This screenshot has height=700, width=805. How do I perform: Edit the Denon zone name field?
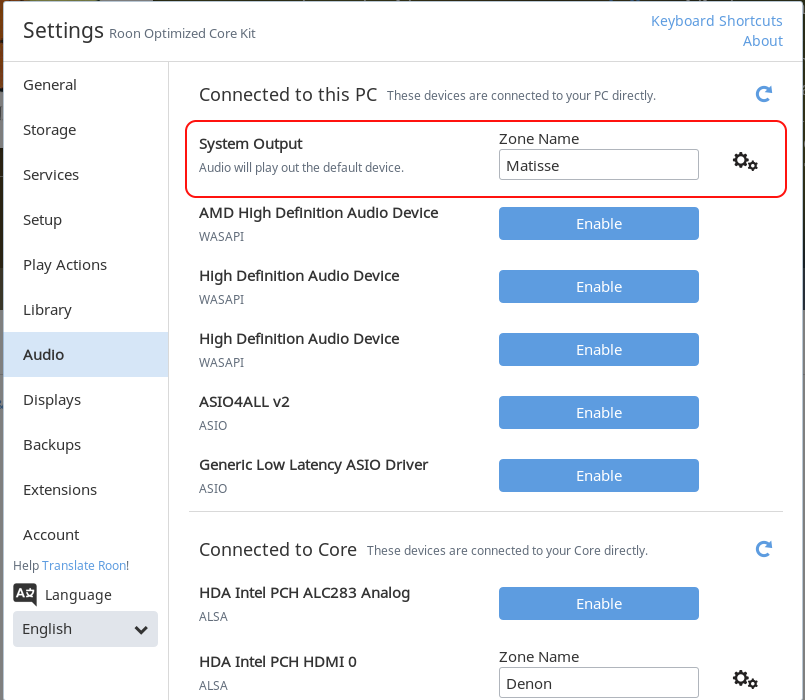[599, 683]
